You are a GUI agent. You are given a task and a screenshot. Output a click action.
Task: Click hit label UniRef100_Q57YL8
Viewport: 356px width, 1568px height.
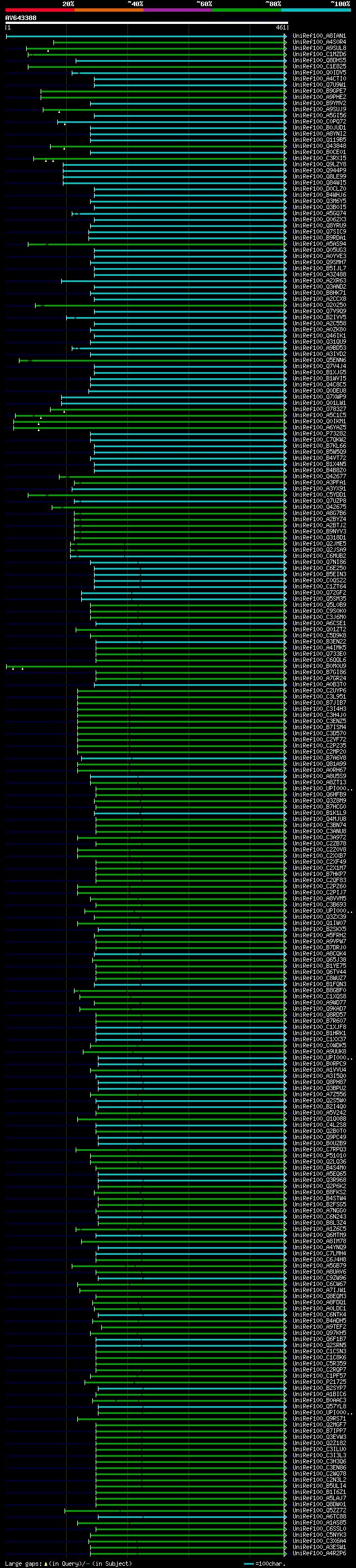319,1406
